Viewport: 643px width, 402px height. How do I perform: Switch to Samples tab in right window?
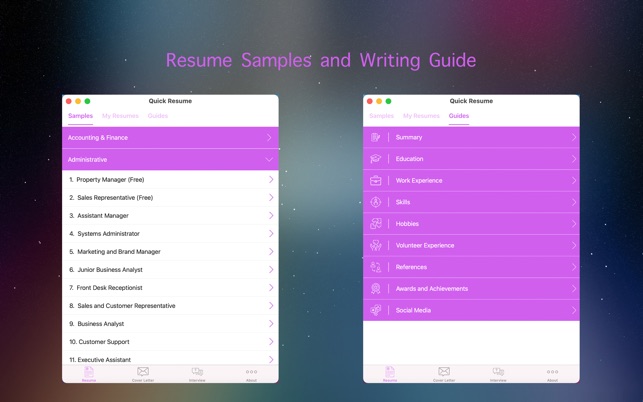[x=381, y=116]
